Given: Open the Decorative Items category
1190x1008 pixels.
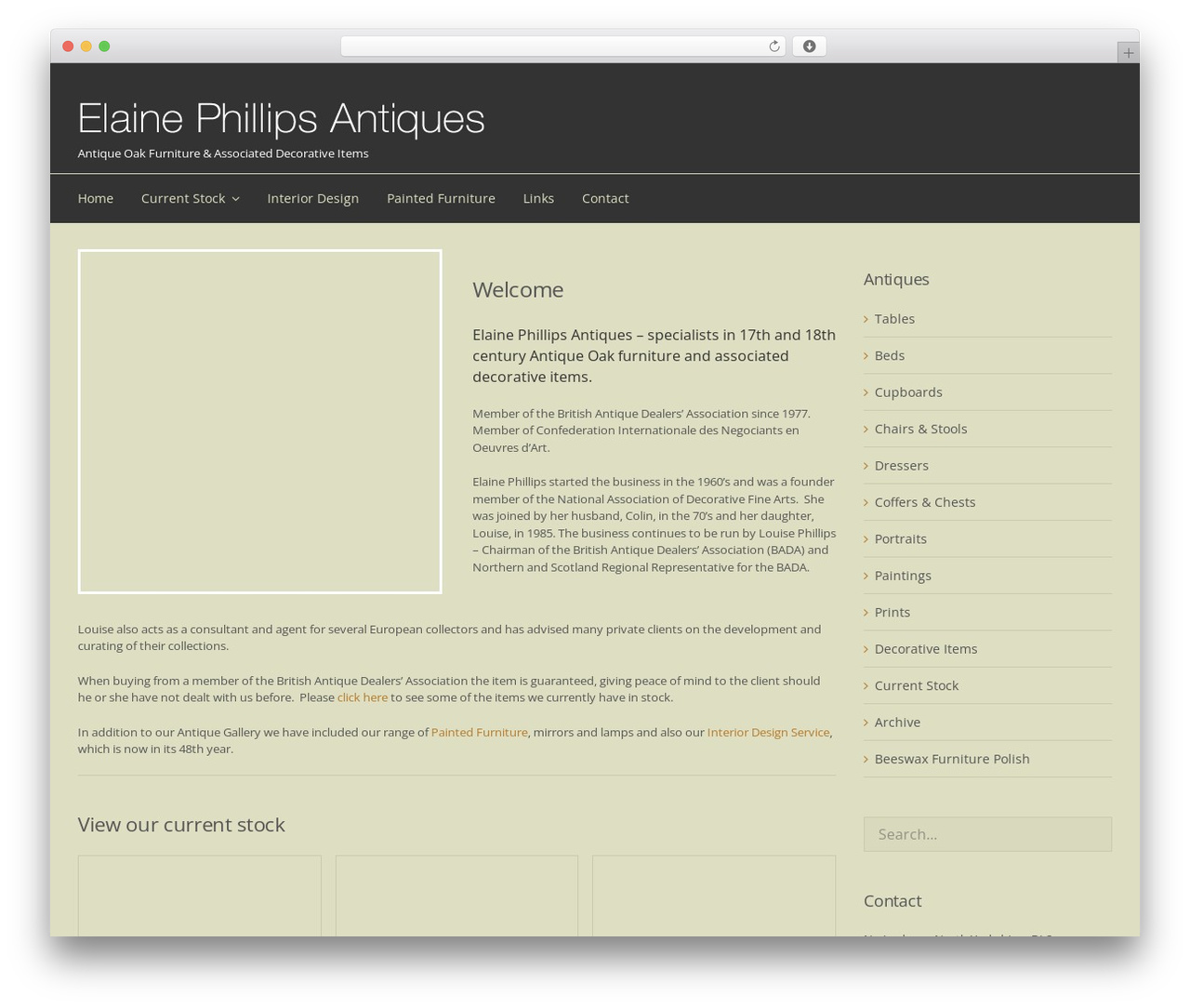Looking at the screenshot, I should [x=926, y=649].
